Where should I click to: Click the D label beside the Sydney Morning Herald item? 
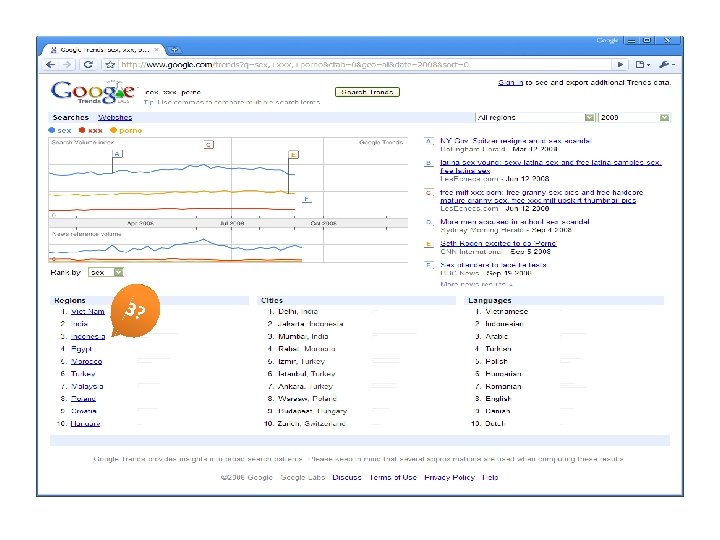tap(428, 222)
